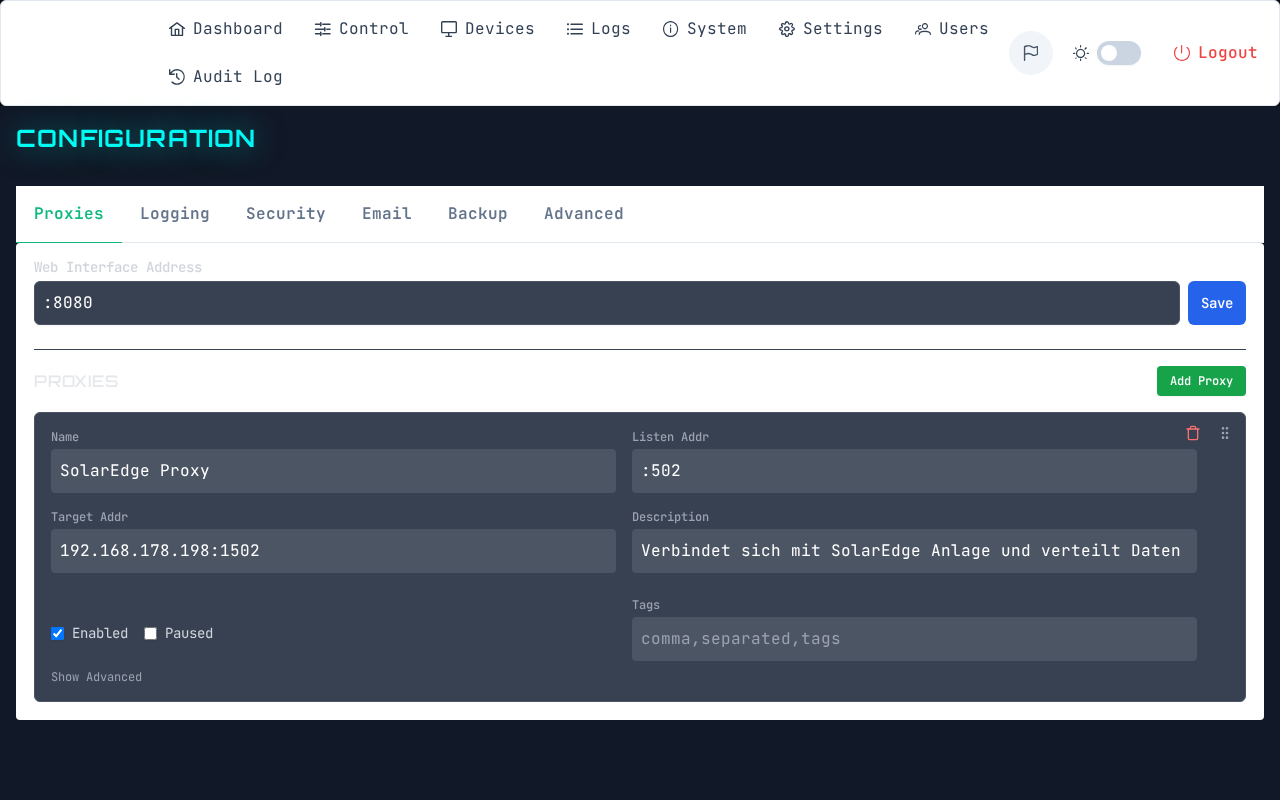
Task: Open the System information page
Action: (704, 28)
